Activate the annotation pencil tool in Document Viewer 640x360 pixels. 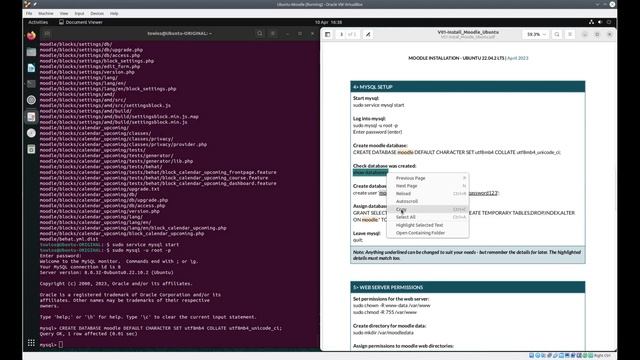pyautogui.click(x=368, y=34)
